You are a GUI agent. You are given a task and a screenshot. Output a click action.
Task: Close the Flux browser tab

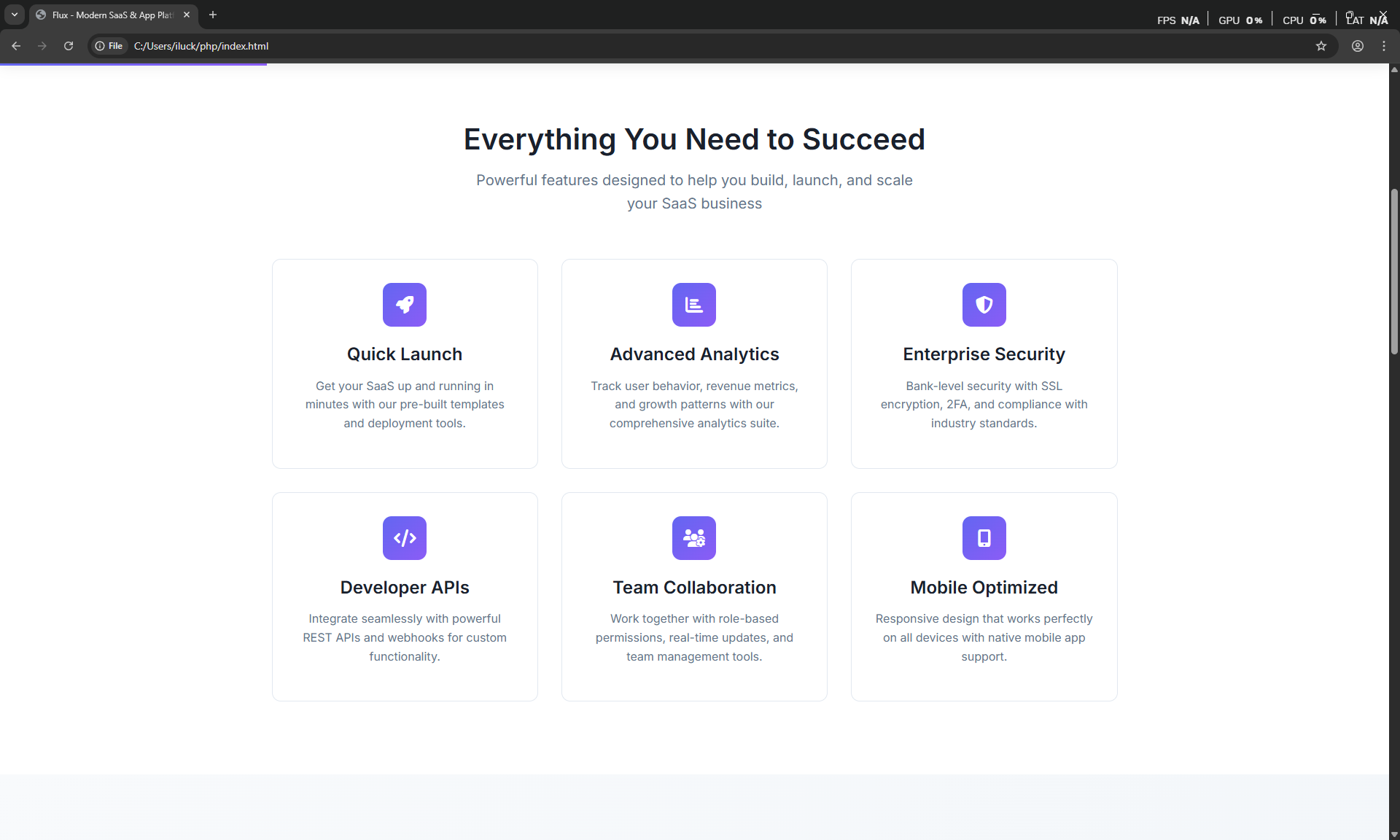(187, 15)
